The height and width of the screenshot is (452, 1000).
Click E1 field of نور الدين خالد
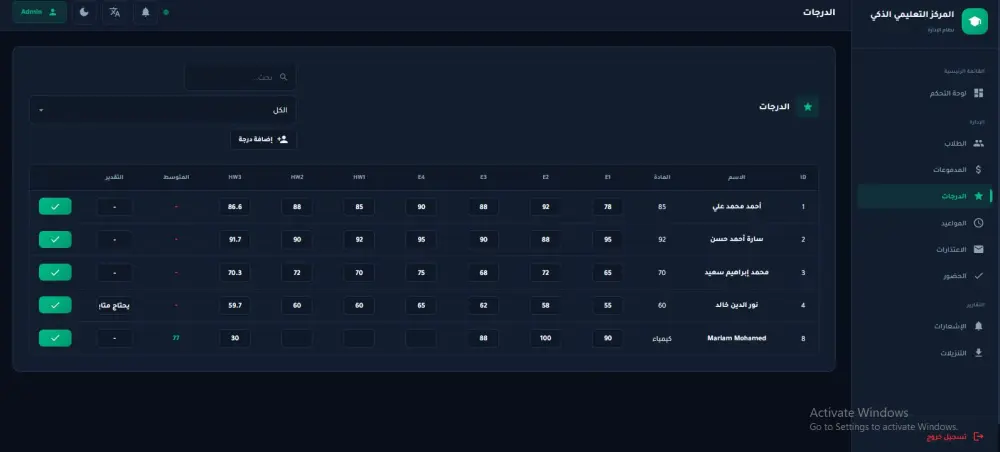pos(608,305)
